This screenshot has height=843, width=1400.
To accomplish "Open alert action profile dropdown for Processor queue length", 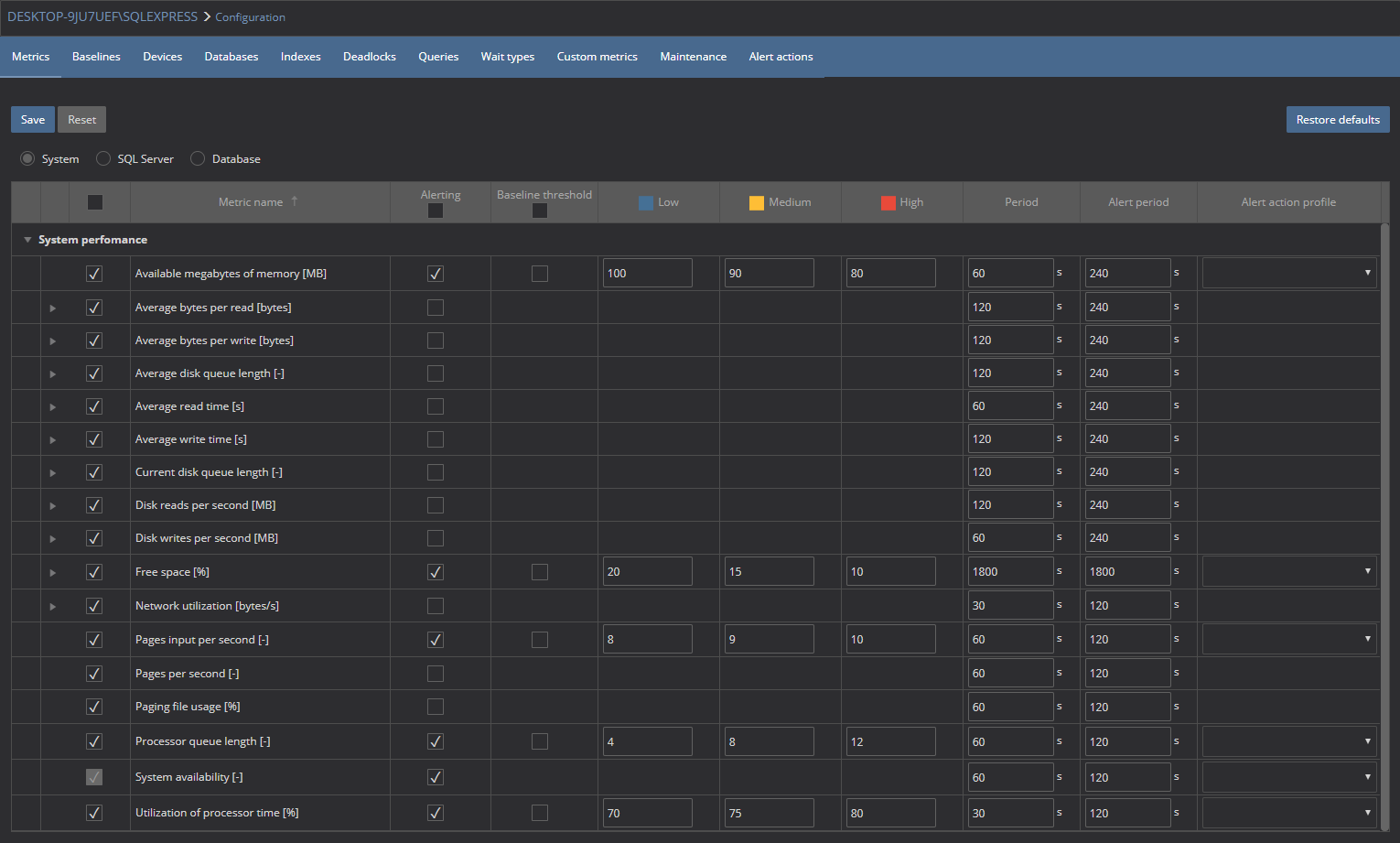I will coord(1289,741).
